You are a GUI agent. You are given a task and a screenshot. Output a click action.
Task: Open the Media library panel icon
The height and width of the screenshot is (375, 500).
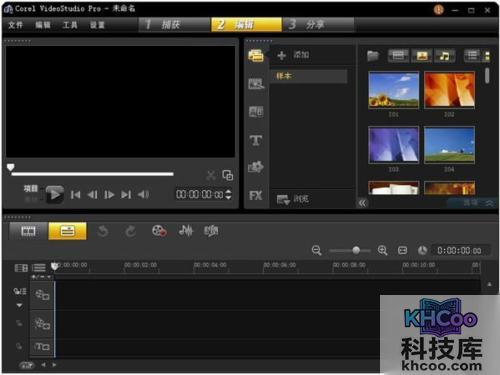coord(256,56)
